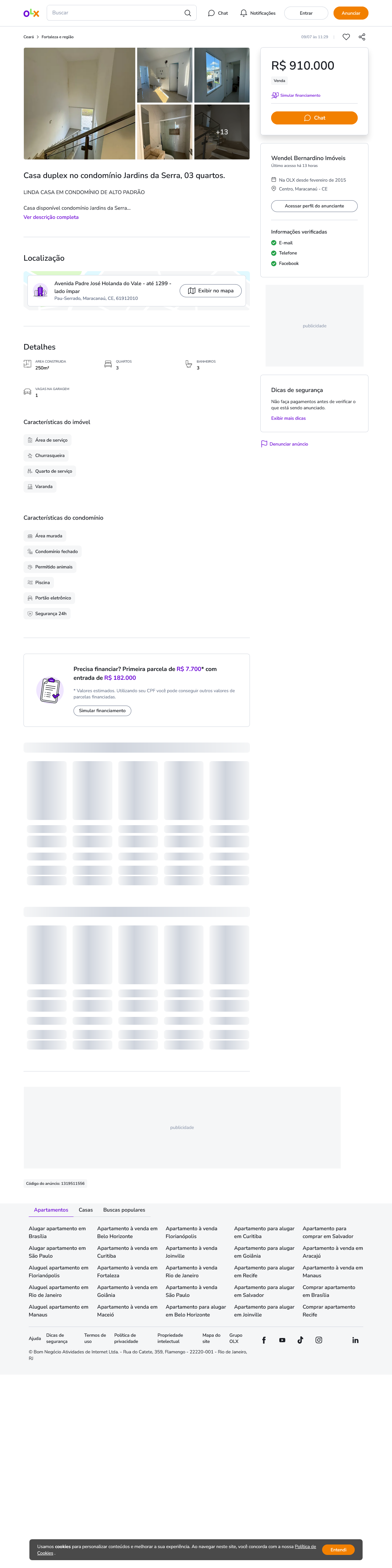Image resolution: width=392 pixels, height=1568 pixels.
Task: Open the Facebook footer icon
Action: 264,1340
